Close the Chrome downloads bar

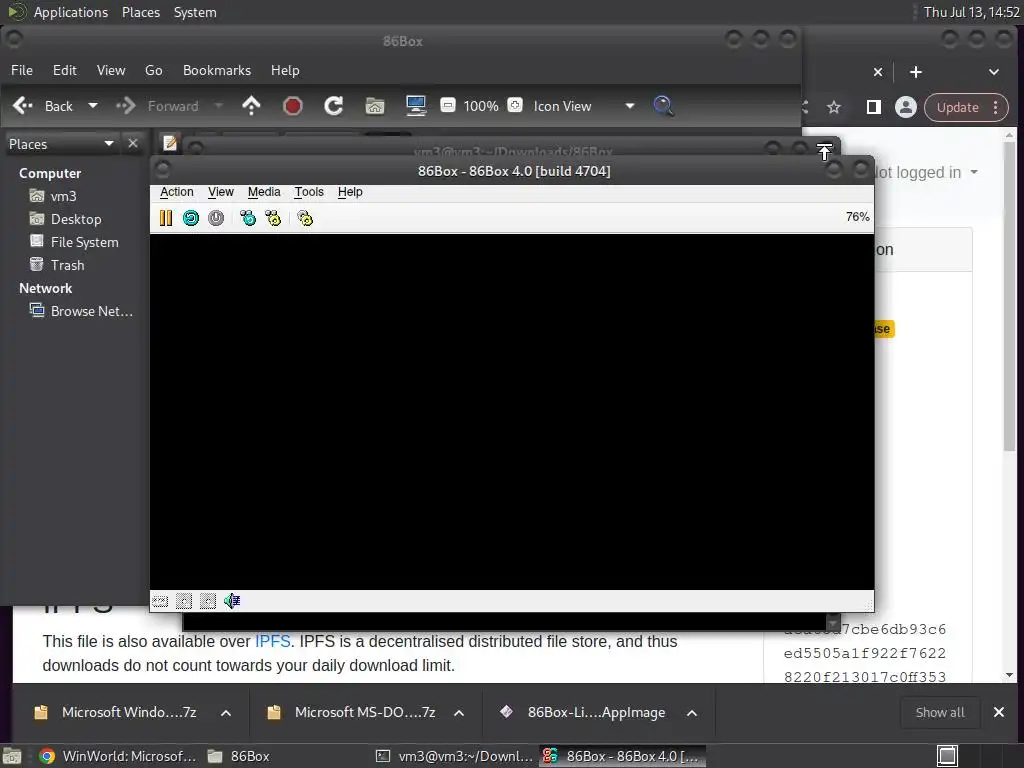pyautogui.click(x=999, y=712)
